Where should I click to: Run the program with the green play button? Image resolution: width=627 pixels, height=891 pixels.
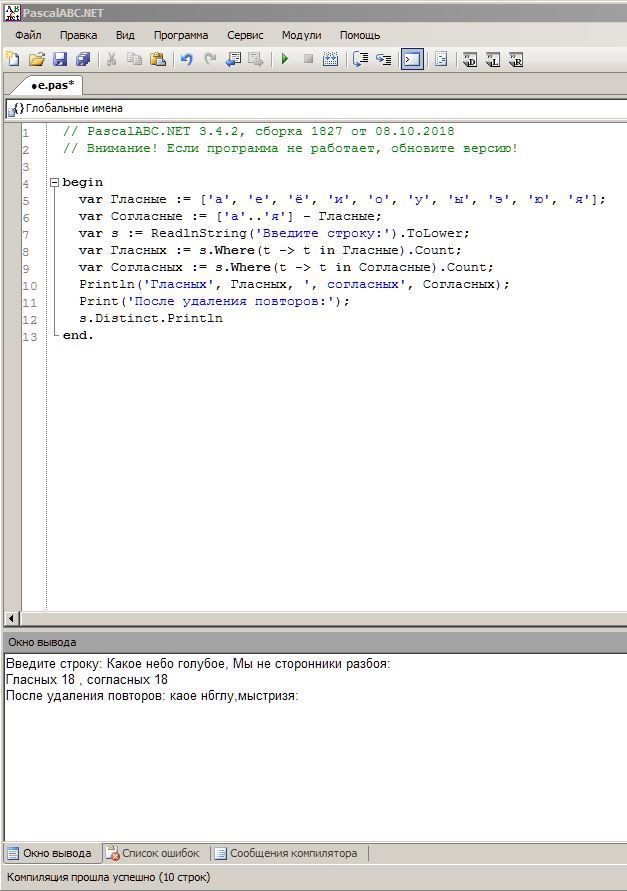pos(285,59)
